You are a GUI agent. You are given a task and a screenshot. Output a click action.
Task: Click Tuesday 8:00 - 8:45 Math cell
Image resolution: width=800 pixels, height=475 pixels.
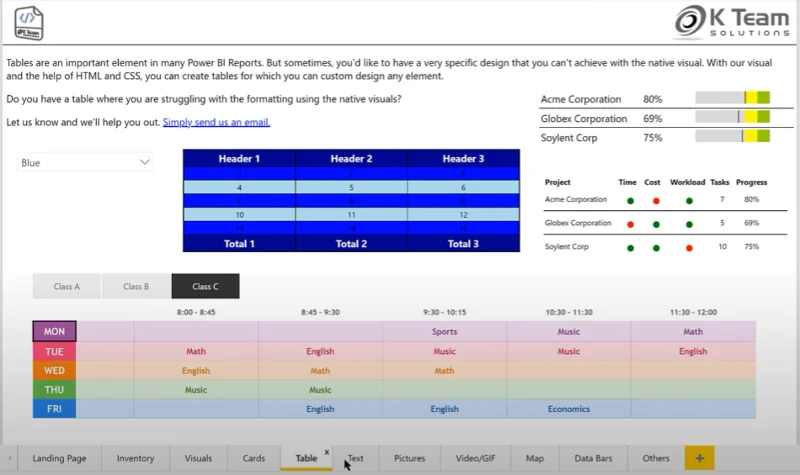coord(196,352)
